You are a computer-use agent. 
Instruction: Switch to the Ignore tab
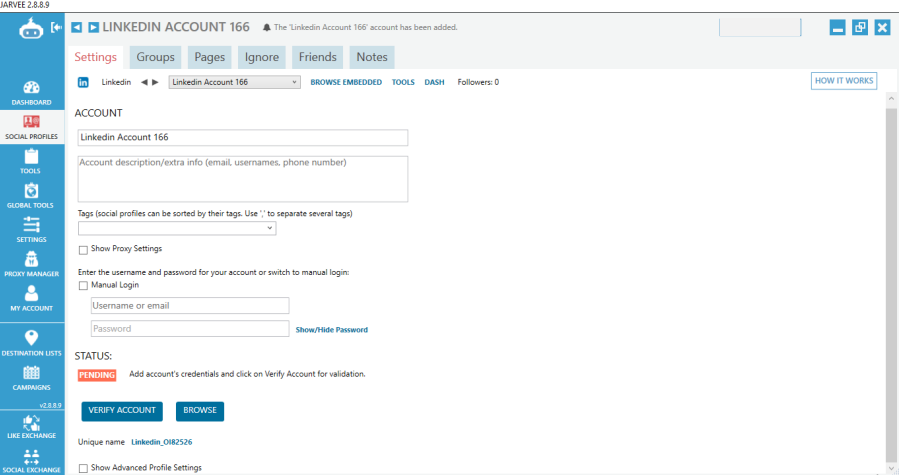point(262,57)
